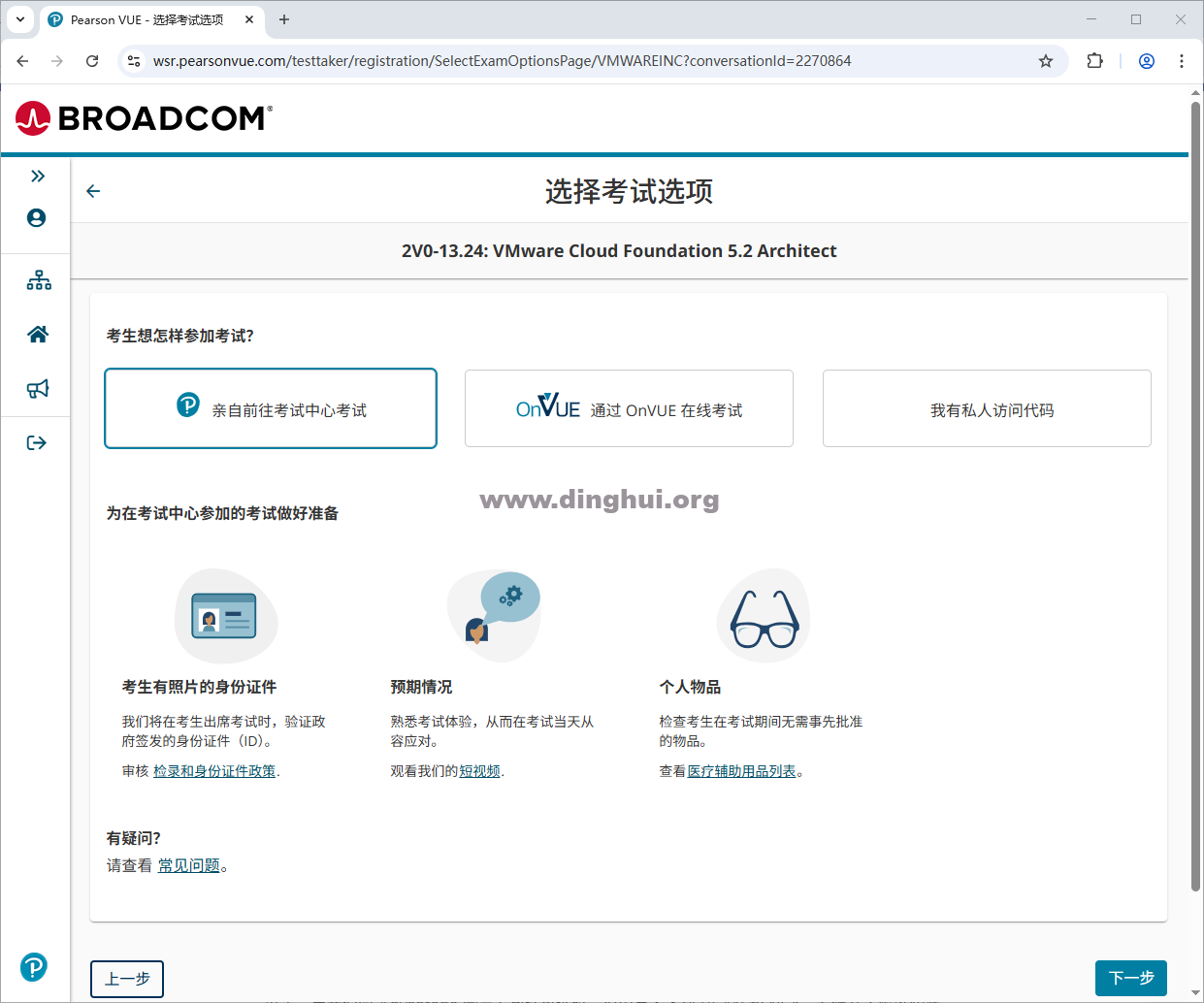Click the 考生有照片的身份证件 heading
Image resolution: width=1204 pixels, height=1003 pixels.
click(x=199, y=687)
